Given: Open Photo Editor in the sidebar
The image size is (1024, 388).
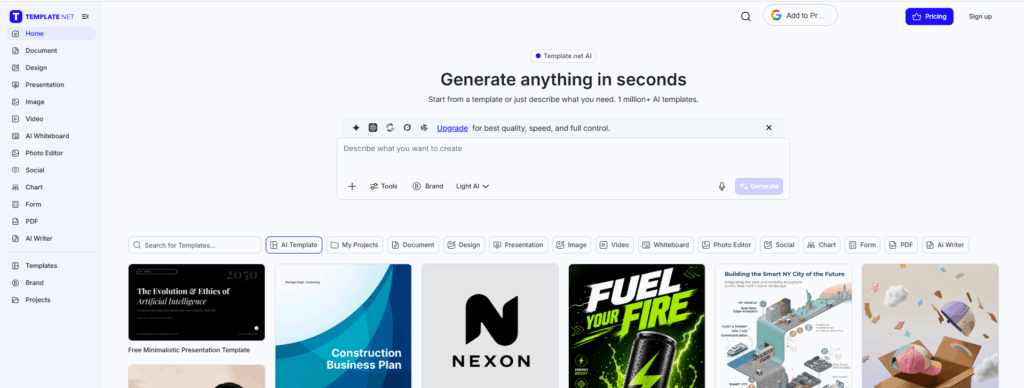Looking at the screenshot, I should (x=51, y=153).
